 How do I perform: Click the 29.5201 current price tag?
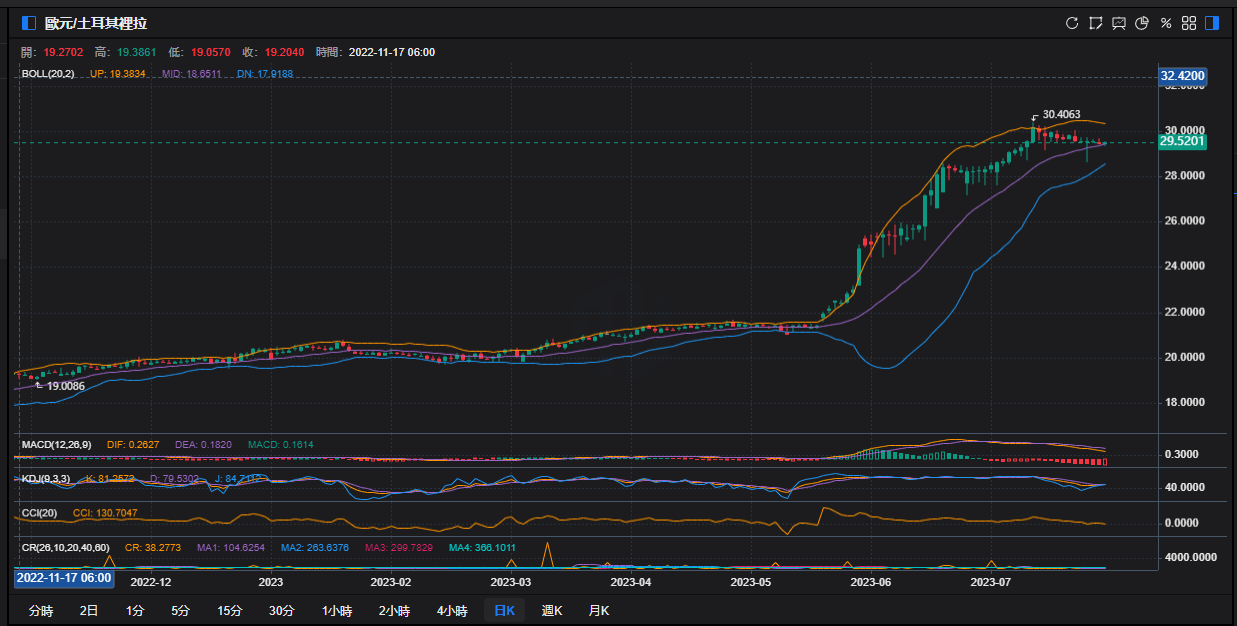(1182, 142)
